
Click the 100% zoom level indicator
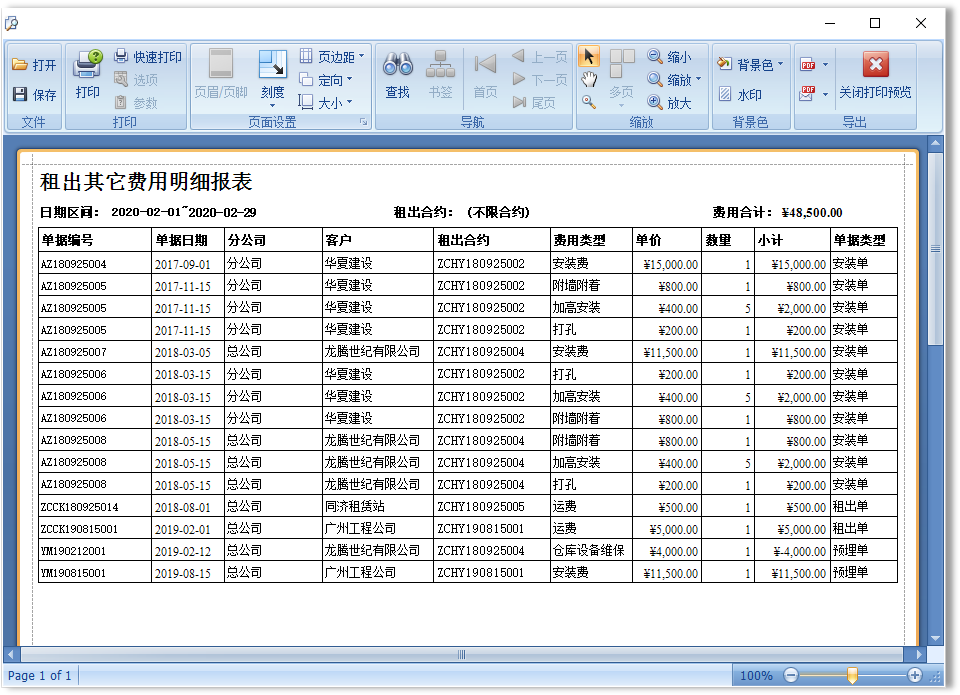756,676
